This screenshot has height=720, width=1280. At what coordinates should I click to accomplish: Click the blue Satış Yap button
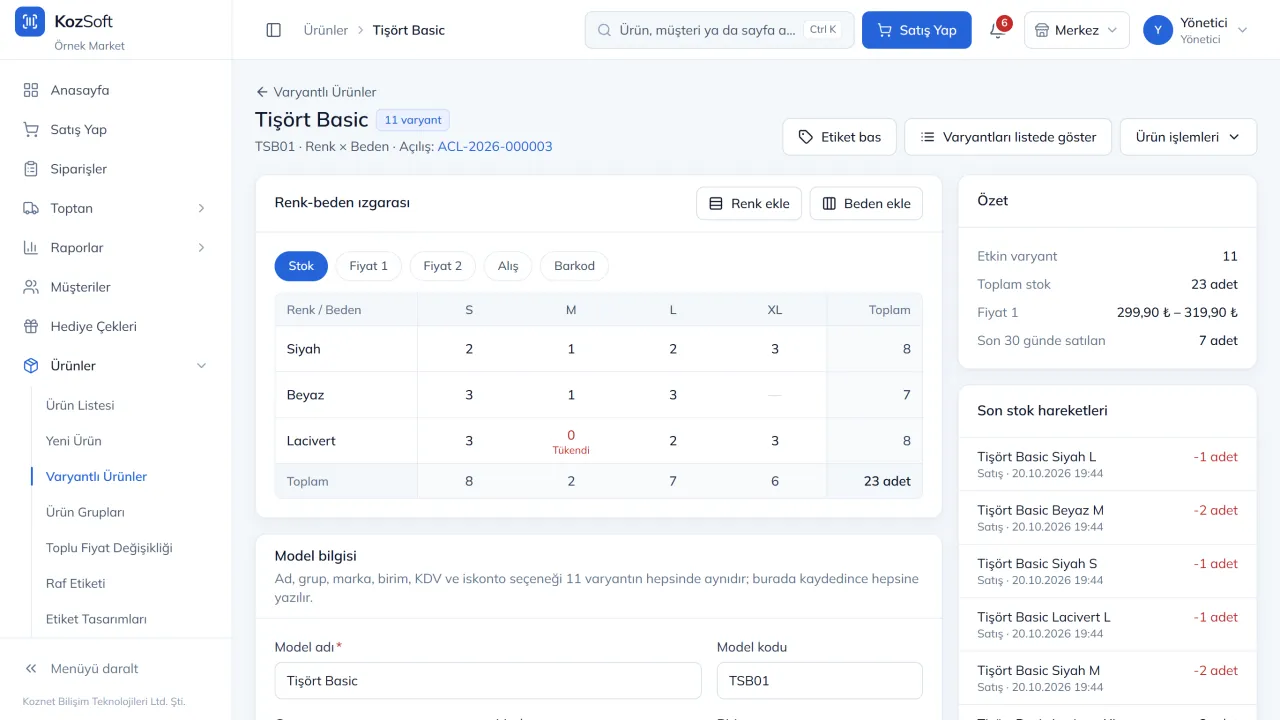click(916, 30)
